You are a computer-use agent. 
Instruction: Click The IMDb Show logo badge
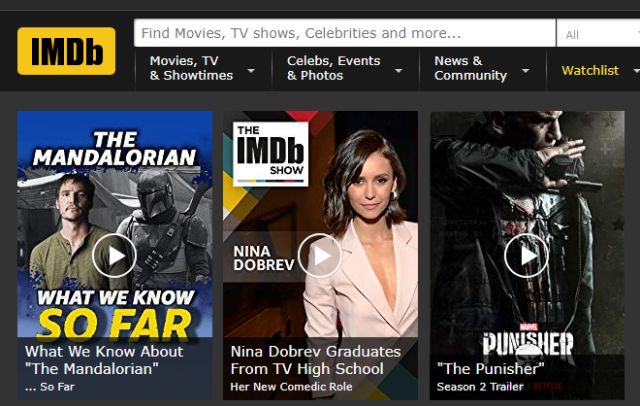(x=271, y=154)
